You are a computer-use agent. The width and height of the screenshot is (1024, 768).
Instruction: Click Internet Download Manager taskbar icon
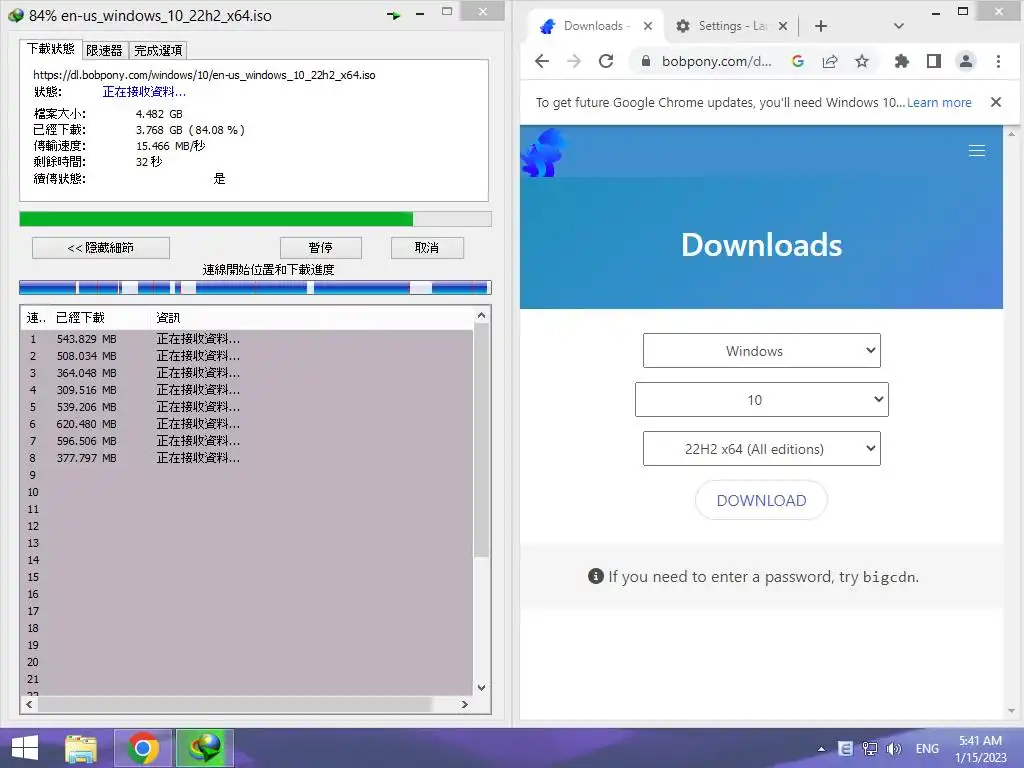(204, 748)
